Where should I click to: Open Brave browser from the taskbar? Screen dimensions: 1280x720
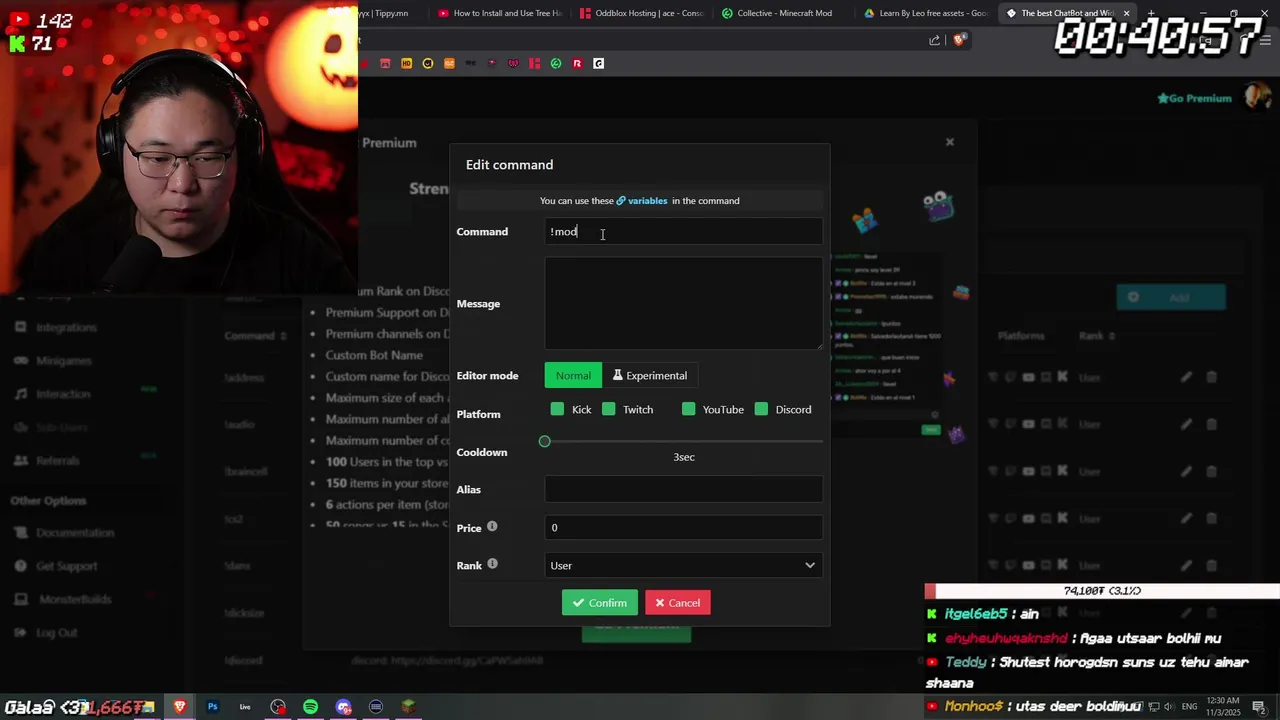click(x=180, y=707)
